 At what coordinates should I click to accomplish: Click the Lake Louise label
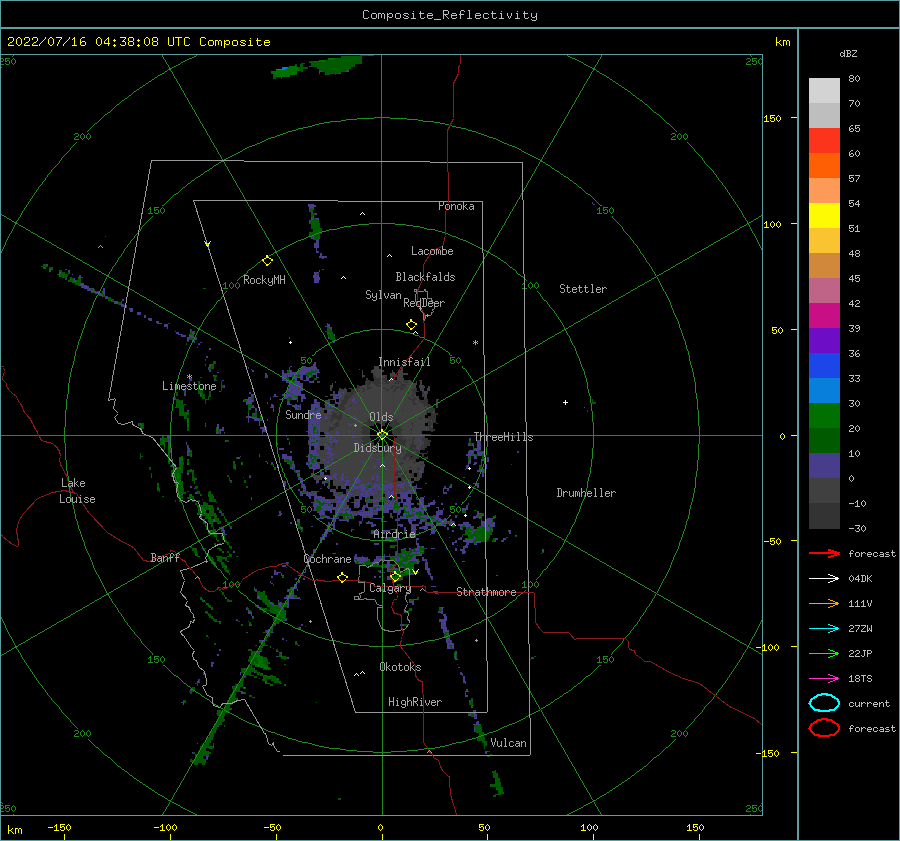click(77, 491)
